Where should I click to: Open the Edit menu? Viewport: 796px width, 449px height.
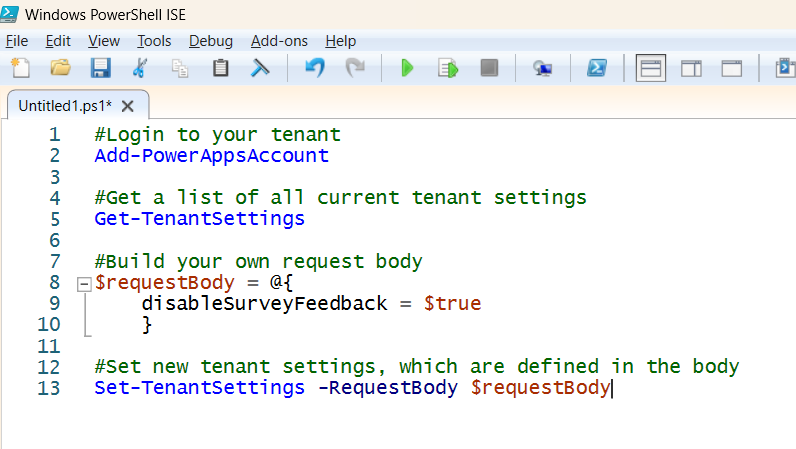point(58,41)
